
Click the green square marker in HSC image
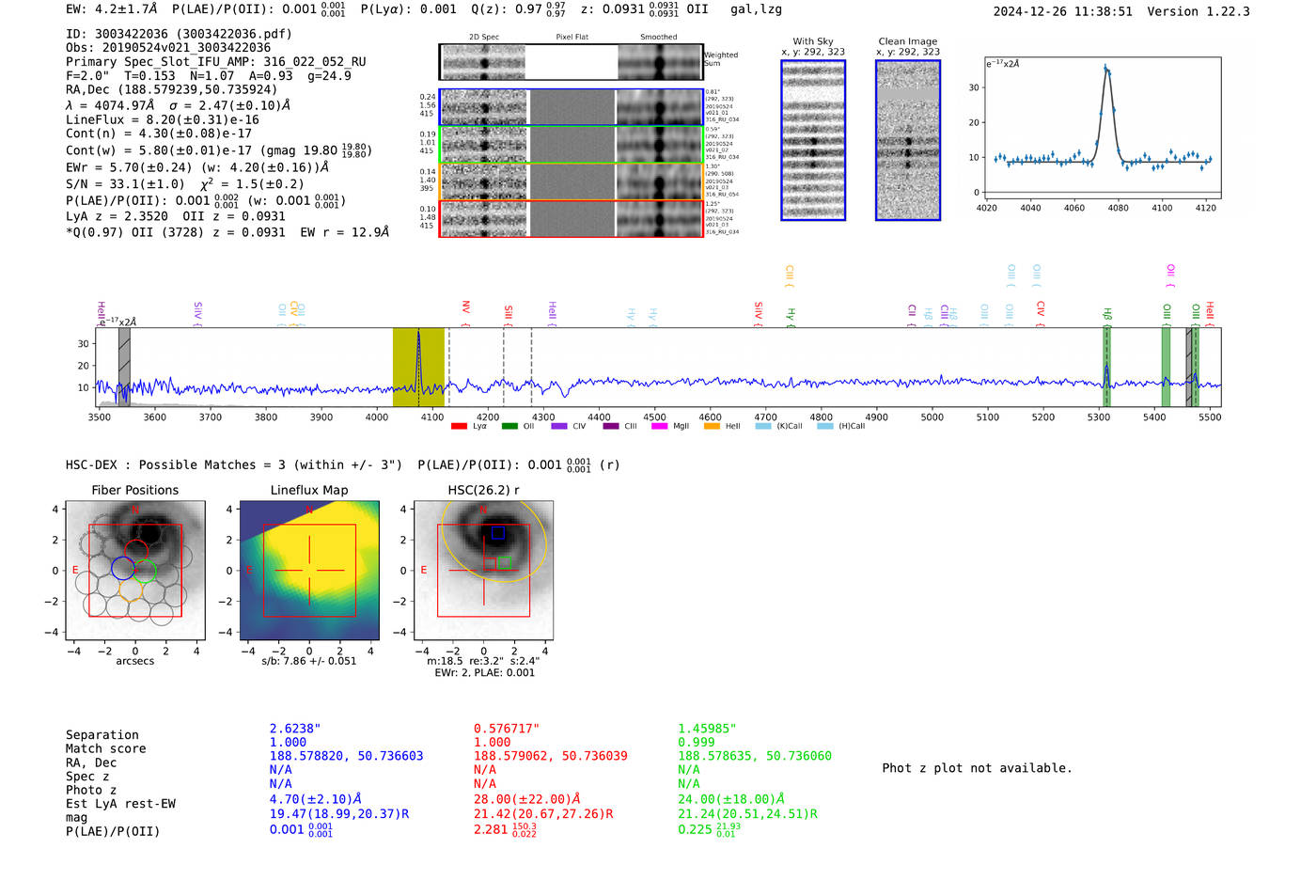[504, 562]
